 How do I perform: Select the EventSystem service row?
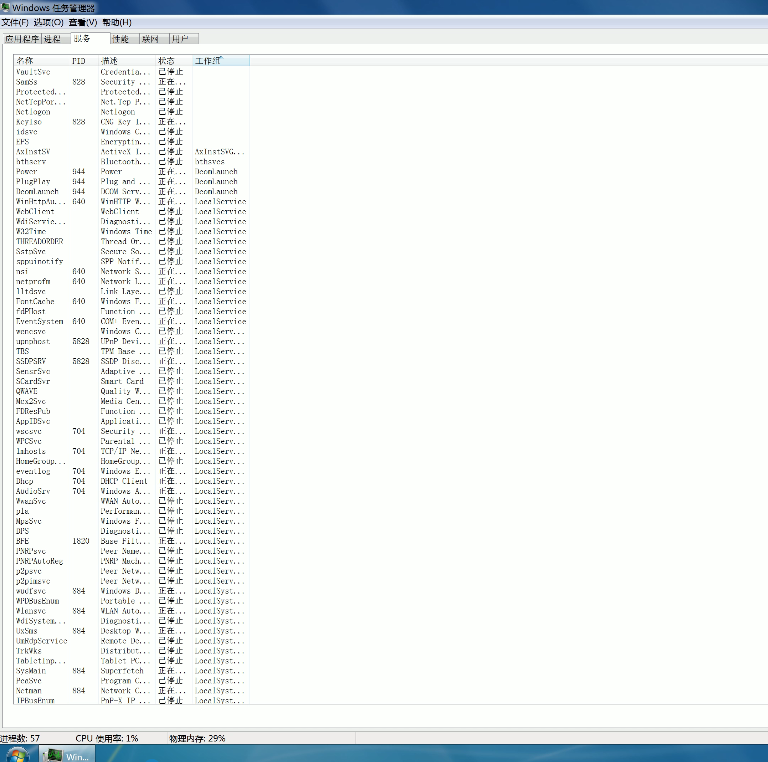[132, 321]
